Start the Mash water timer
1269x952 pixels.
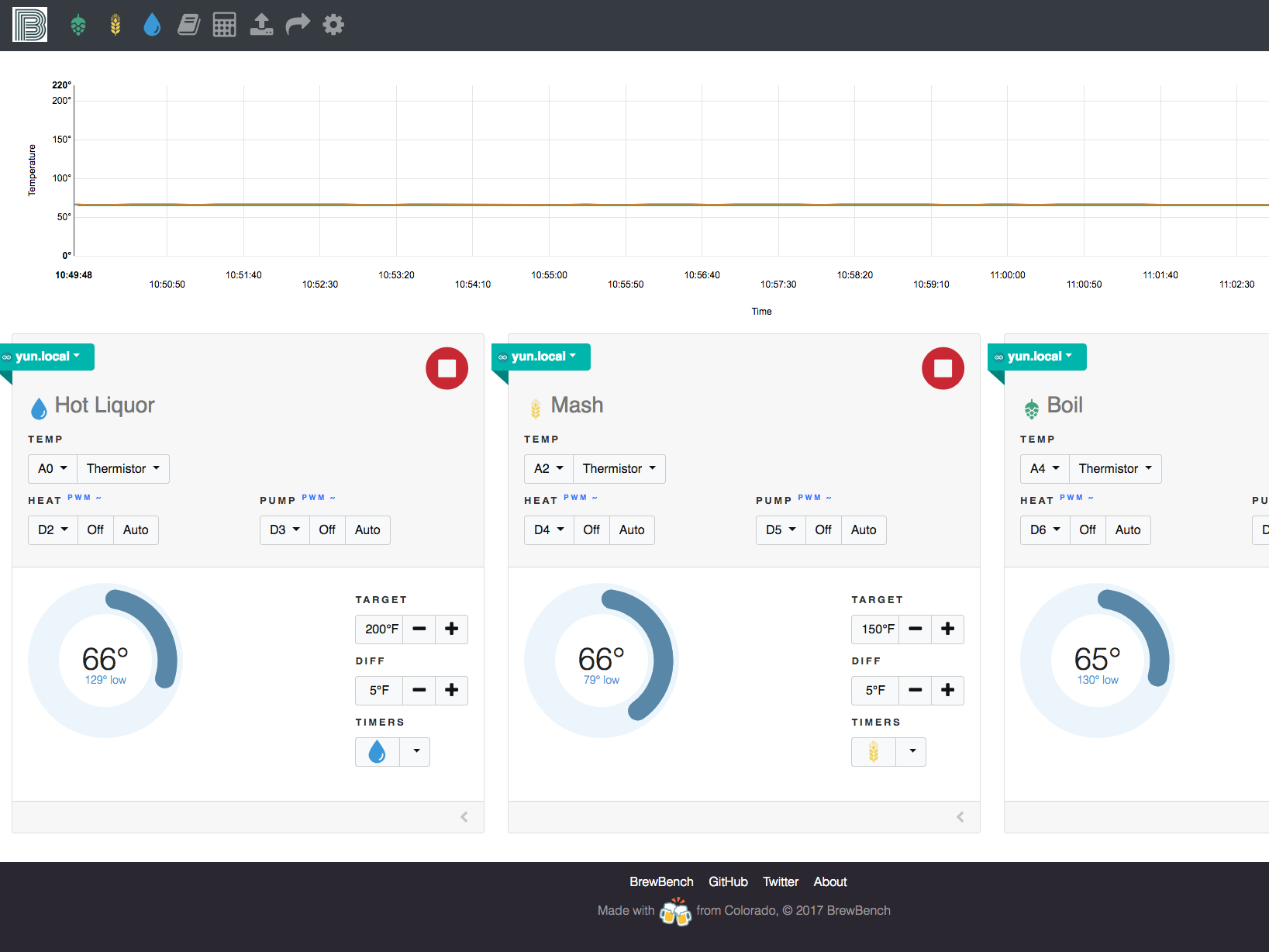click(x=874, y=751)
